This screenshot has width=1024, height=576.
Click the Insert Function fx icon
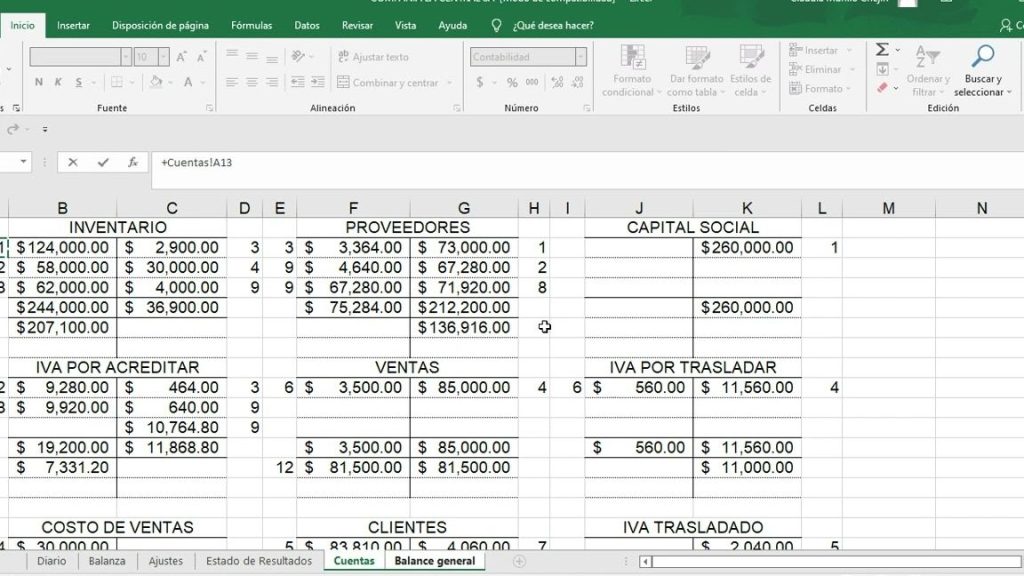click(x=132, y=162)
